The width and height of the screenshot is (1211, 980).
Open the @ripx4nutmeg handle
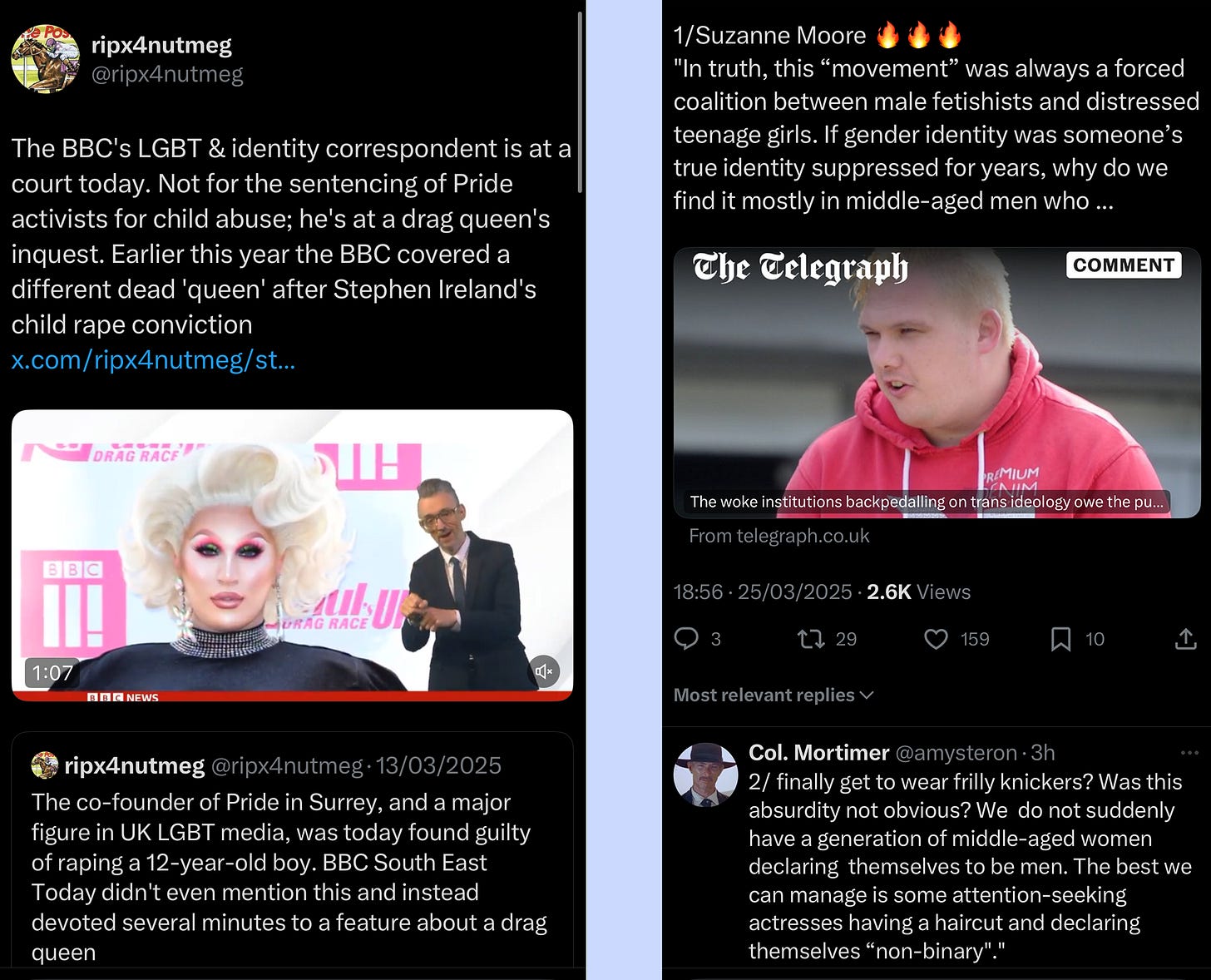(x=167, y=74)
